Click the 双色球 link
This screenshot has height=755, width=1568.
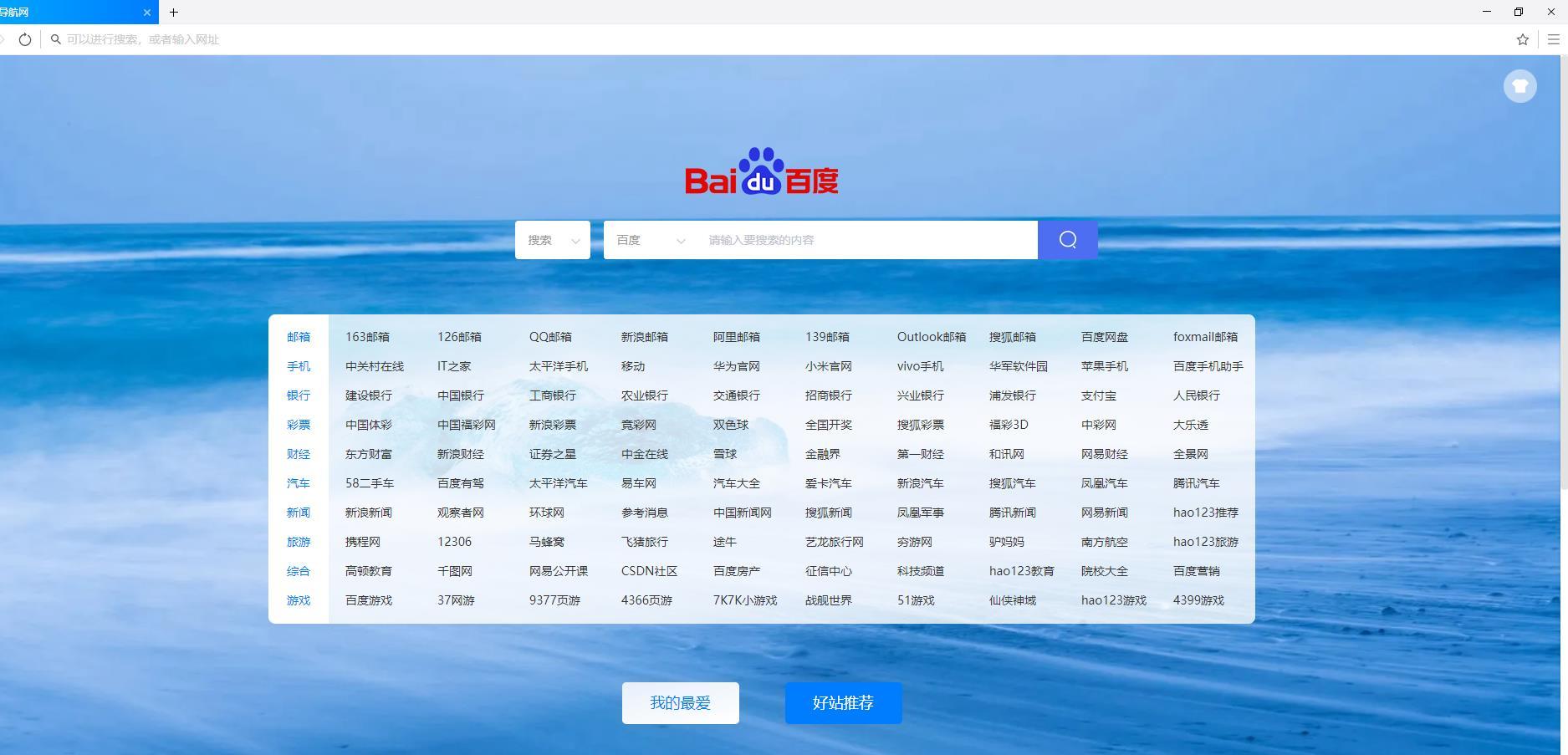point(731,425)
